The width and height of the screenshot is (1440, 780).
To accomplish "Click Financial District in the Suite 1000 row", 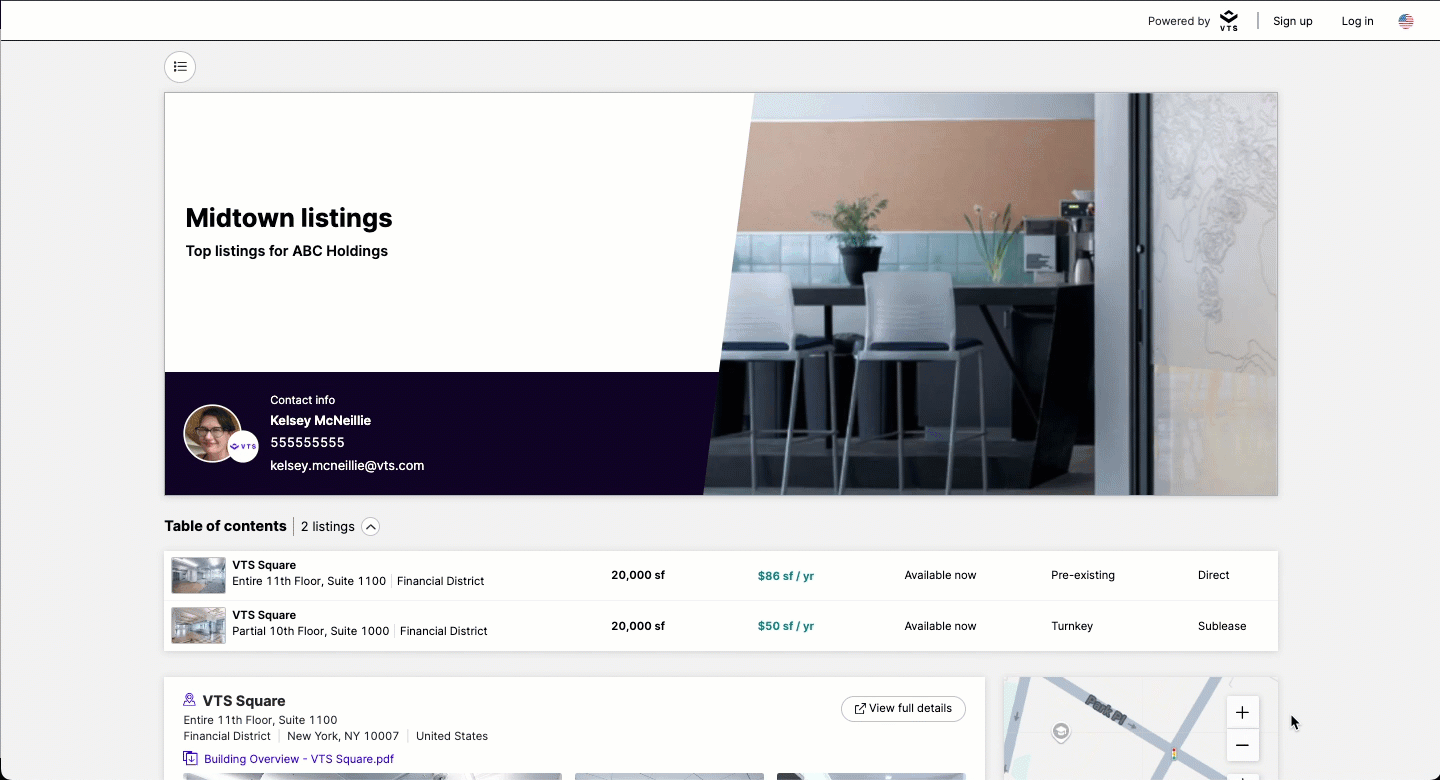I will (444, 631).
